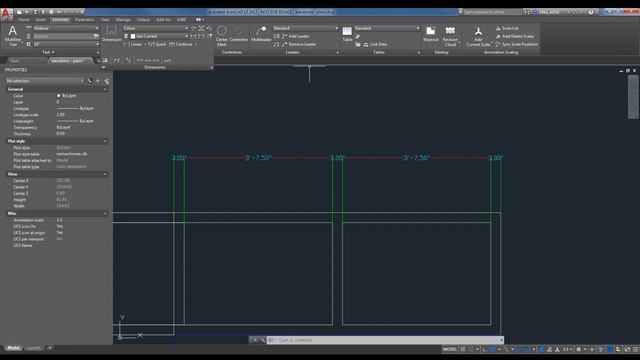Collapse the General properties section
Viewport: 640px width, 360px height.
click(x=105, y=89)
